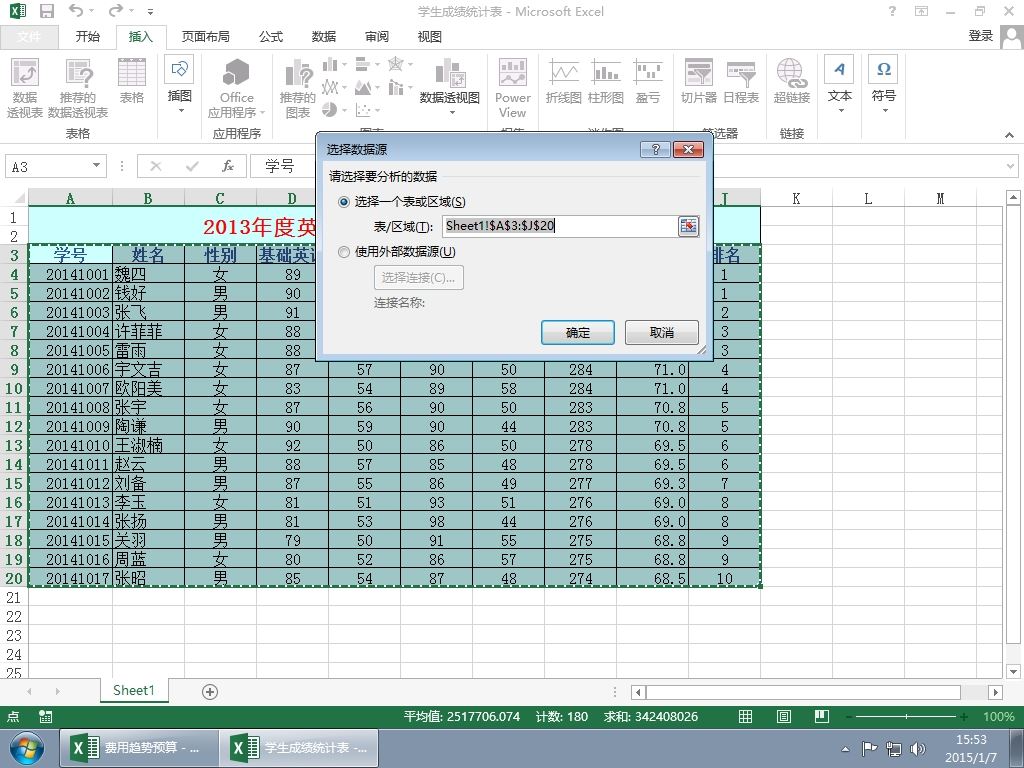Click the Redo arrow icon
1024x768 pixels.
click(x=116, y=10)
